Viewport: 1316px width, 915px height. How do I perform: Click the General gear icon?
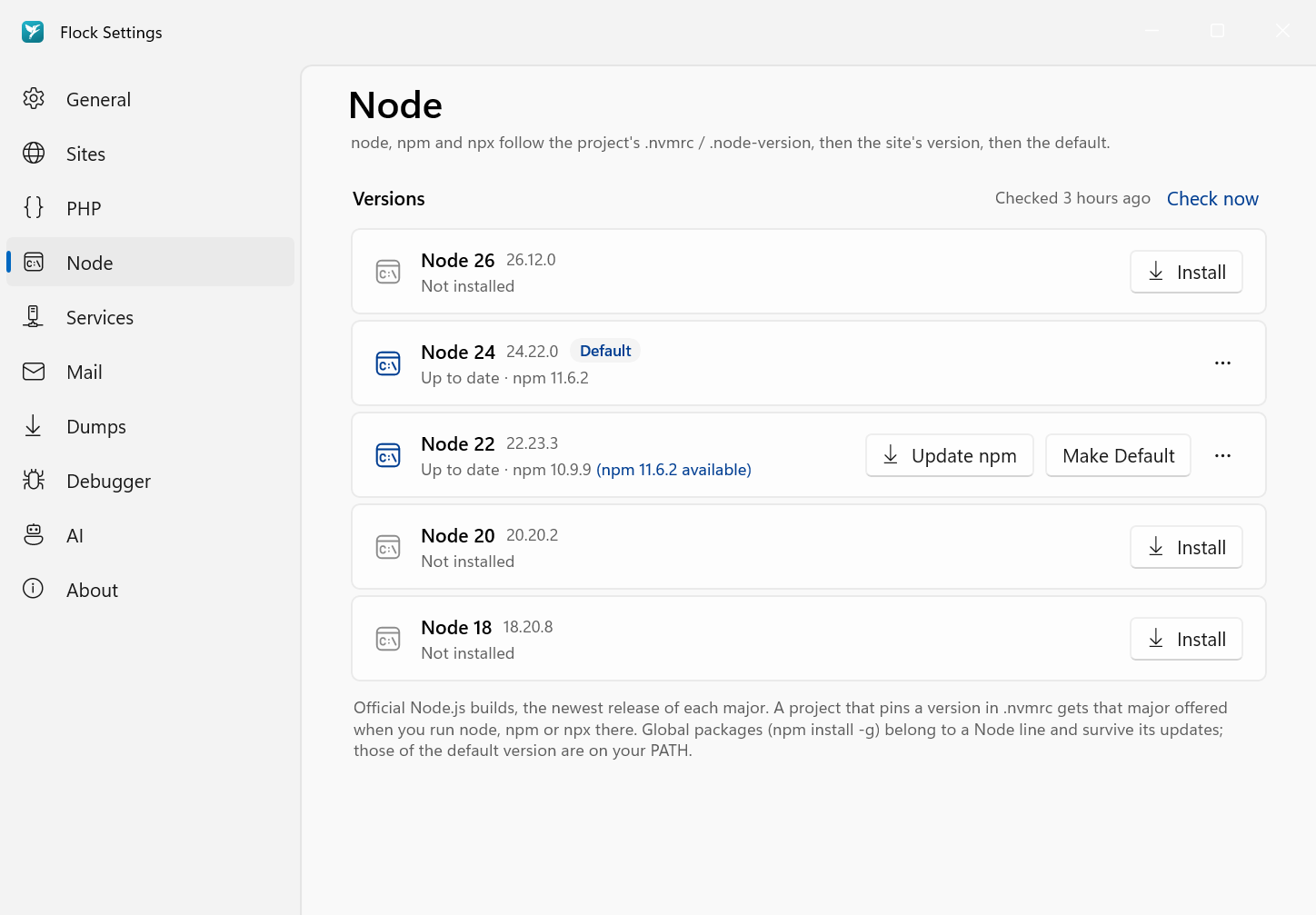(x=34, y=99)
